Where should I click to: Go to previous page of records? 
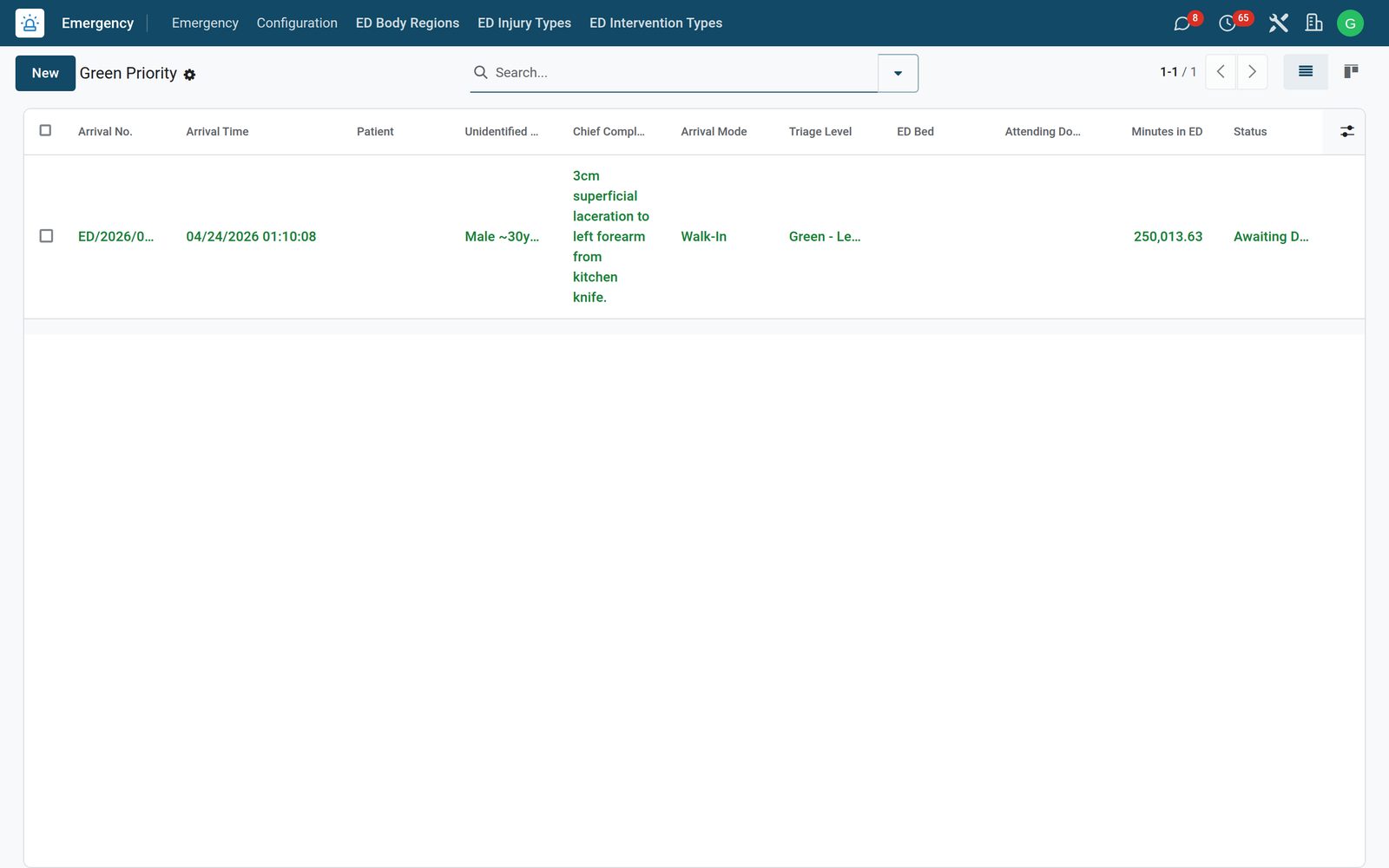[x=1221, y=72]
